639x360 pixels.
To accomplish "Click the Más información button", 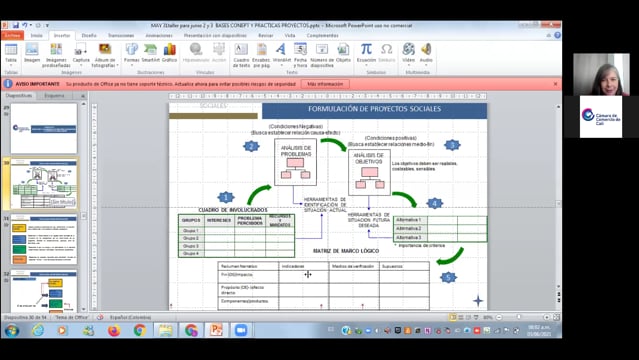I will (325, 84).
